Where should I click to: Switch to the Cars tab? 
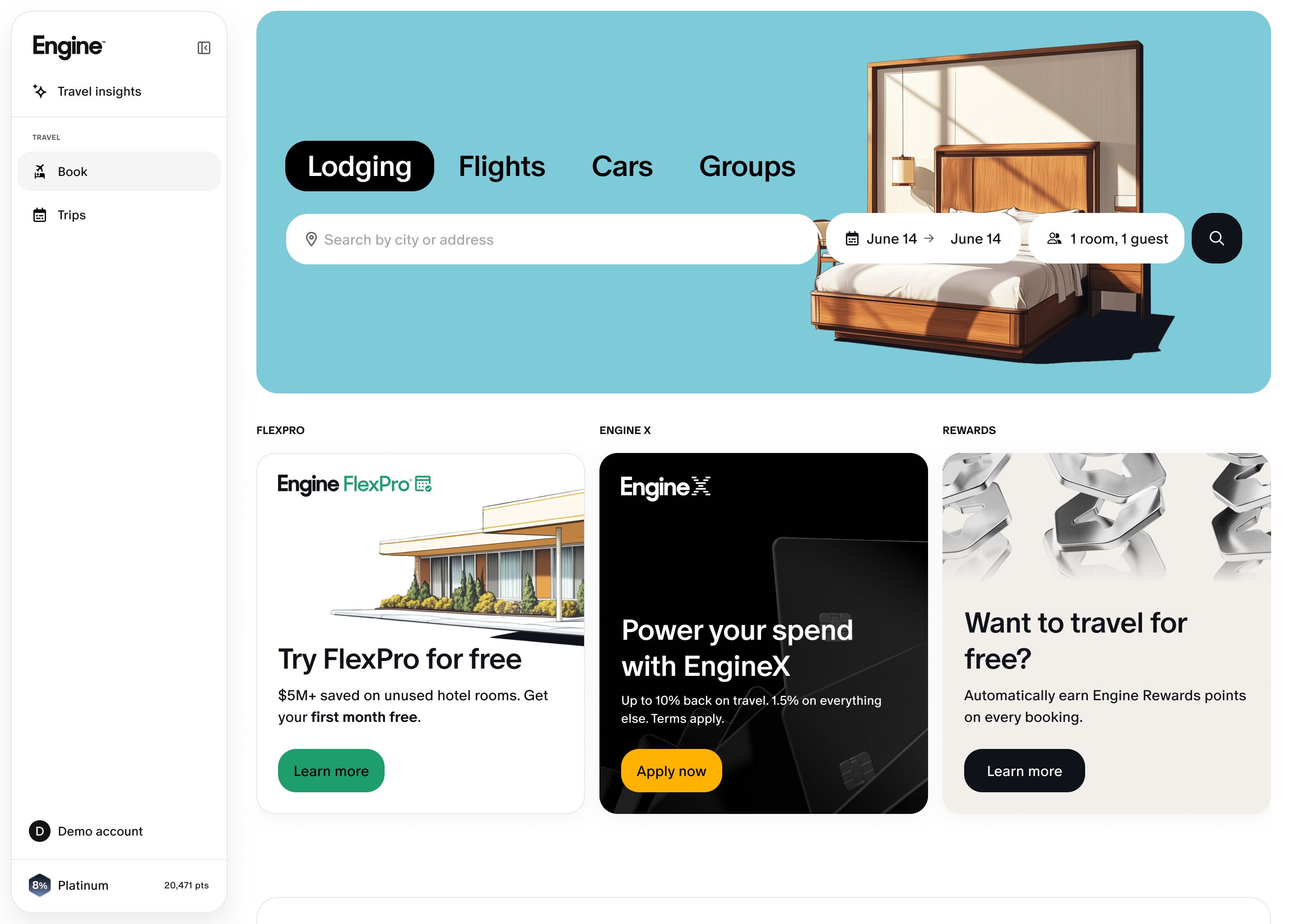coord(622,166)
